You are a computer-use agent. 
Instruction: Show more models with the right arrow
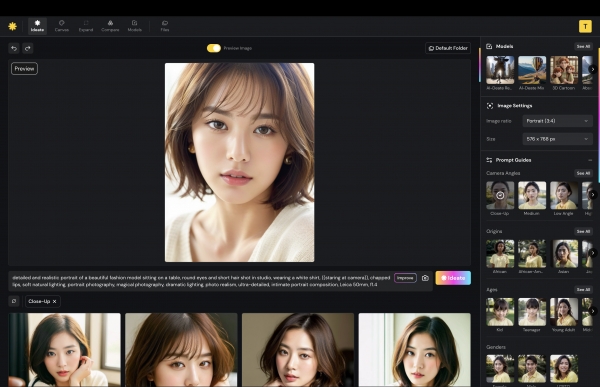pos(593,70)
